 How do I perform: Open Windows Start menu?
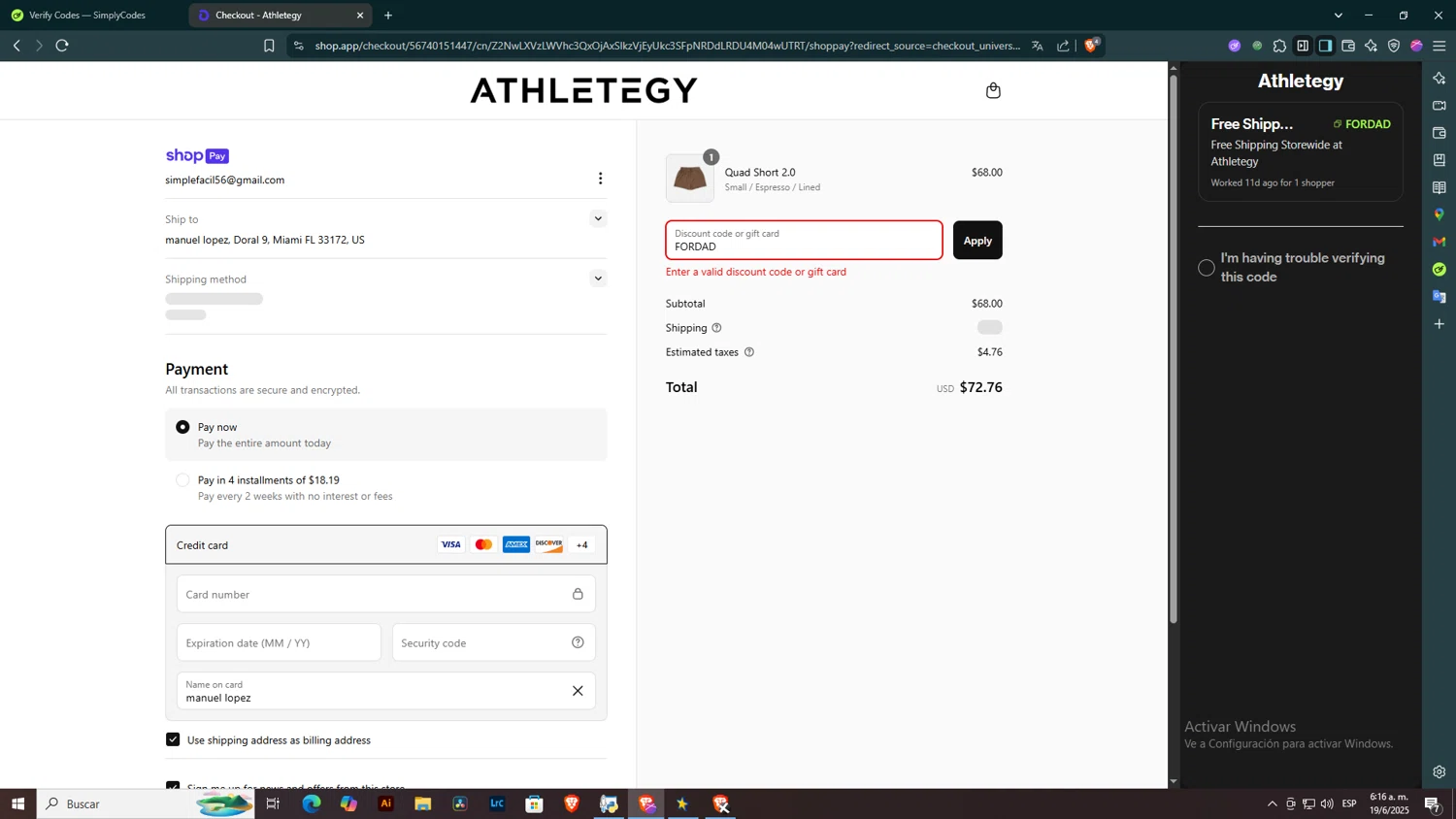(17, 803)
